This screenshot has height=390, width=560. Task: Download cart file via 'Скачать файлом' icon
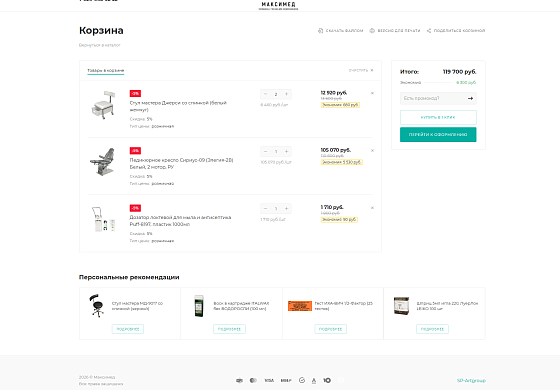[x=340, y=31]
